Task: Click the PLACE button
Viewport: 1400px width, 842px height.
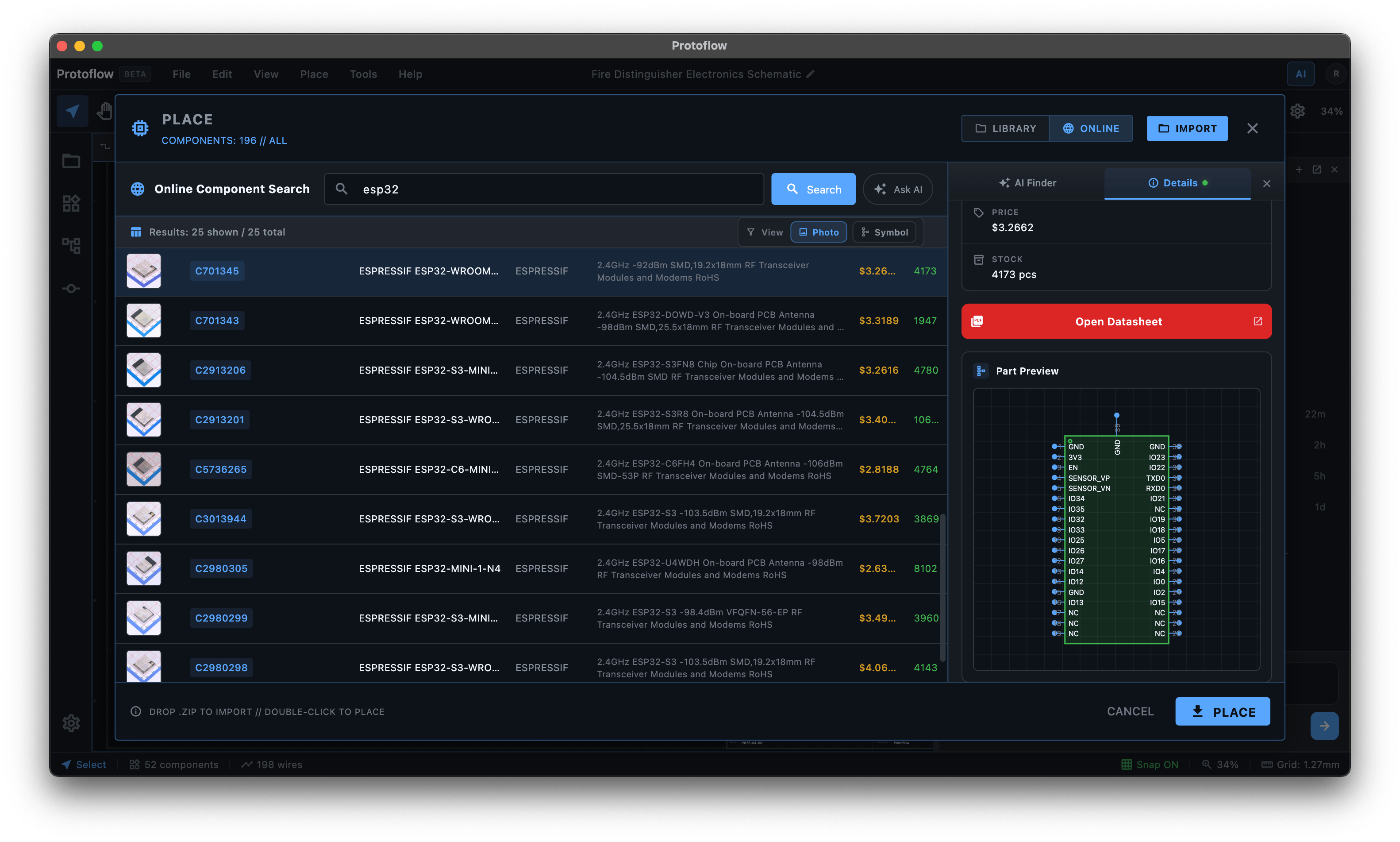Action: (x=1223, y=711)
